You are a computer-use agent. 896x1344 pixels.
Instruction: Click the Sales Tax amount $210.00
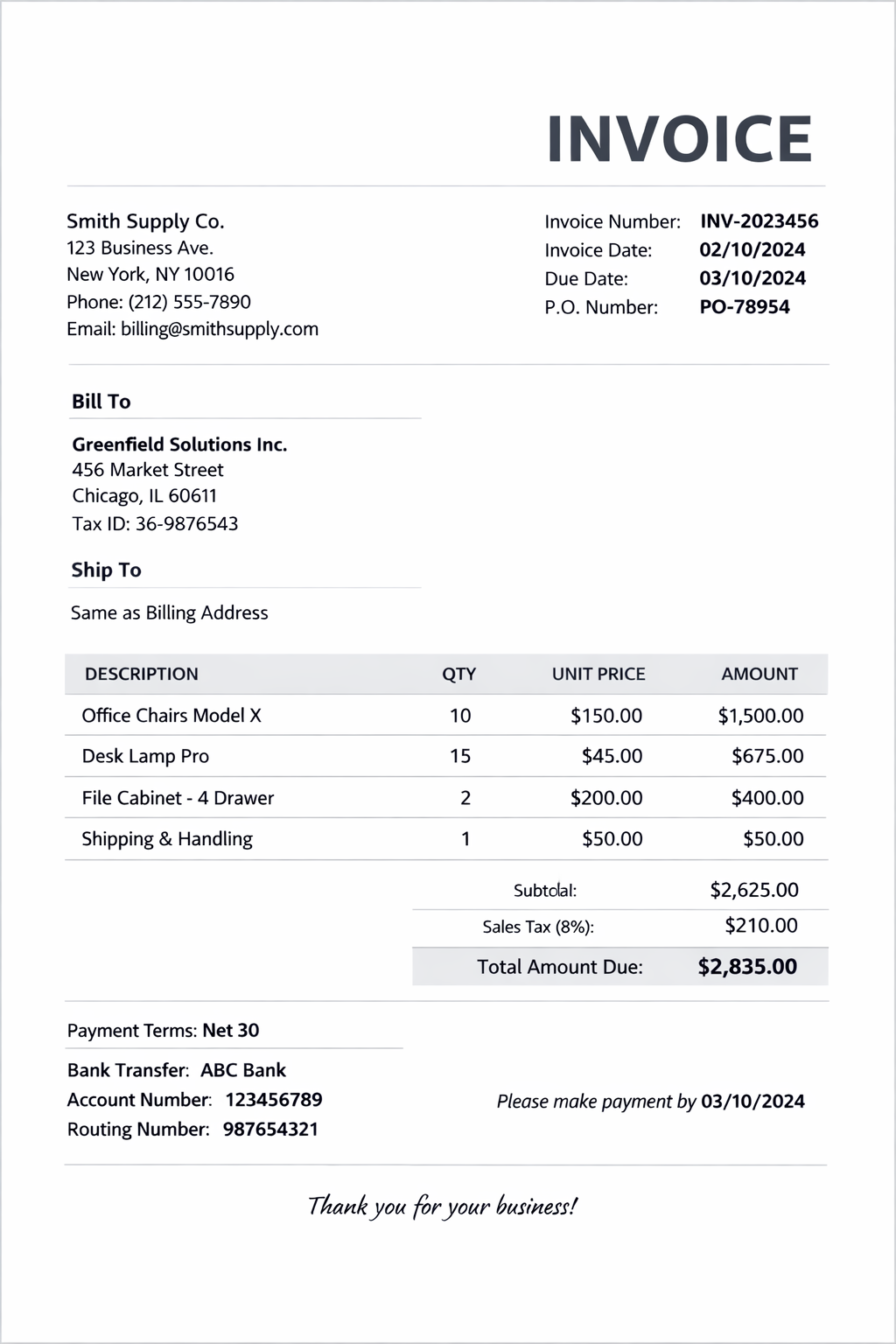click(760, 926)
